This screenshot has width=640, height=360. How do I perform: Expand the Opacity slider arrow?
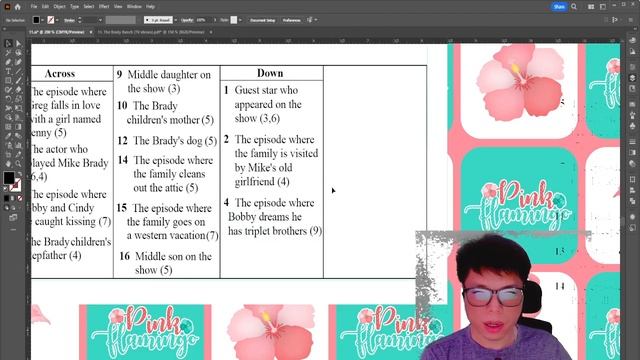pos(215,20)
